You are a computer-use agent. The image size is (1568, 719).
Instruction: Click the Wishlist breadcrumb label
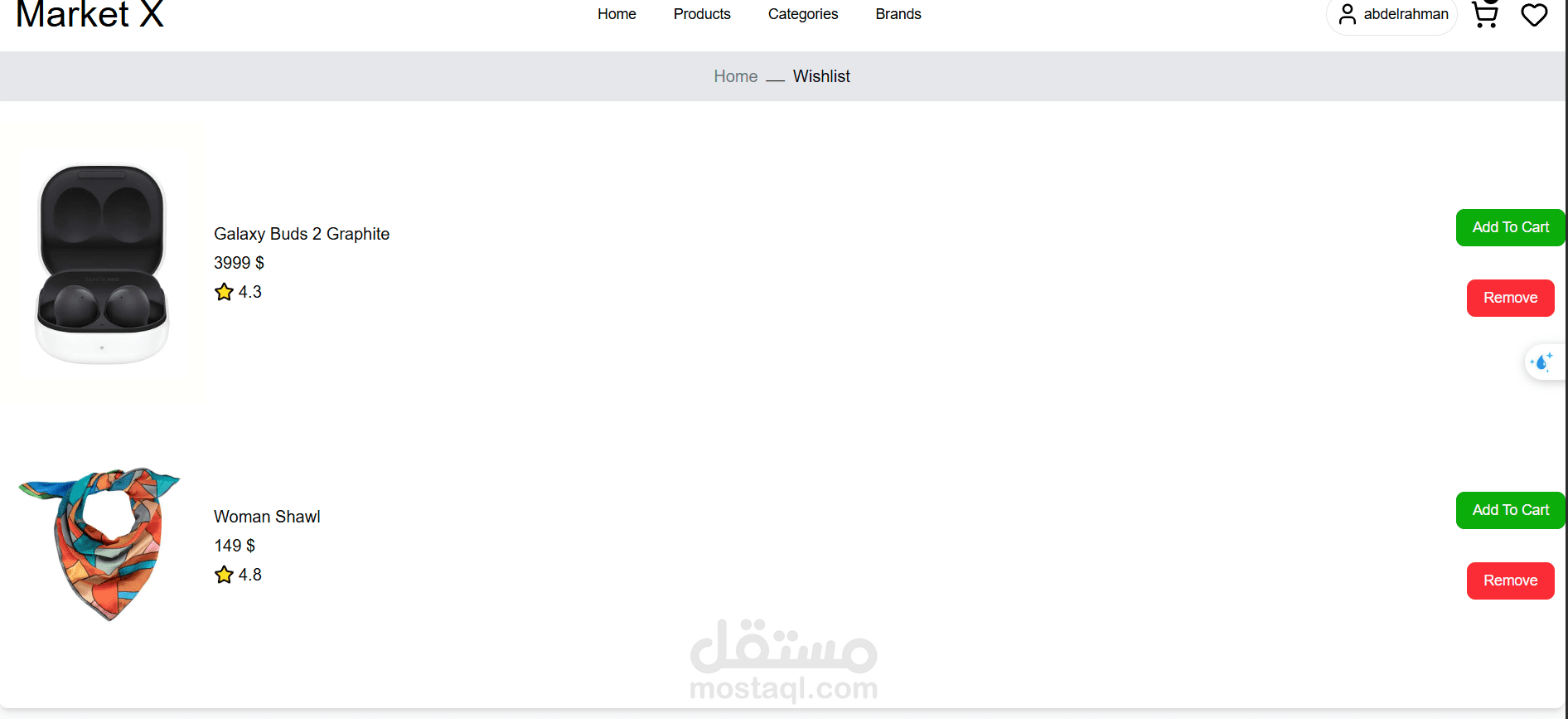point(821,76)
